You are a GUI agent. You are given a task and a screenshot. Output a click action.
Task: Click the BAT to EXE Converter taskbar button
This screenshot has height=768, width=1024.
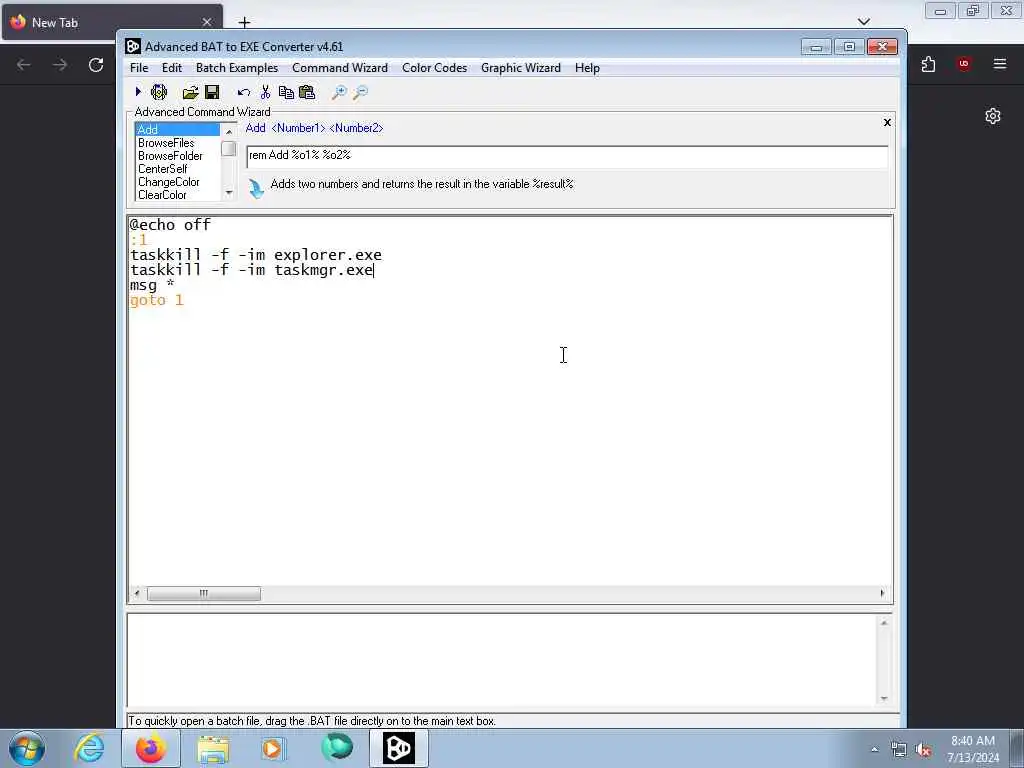click(399, 748)
